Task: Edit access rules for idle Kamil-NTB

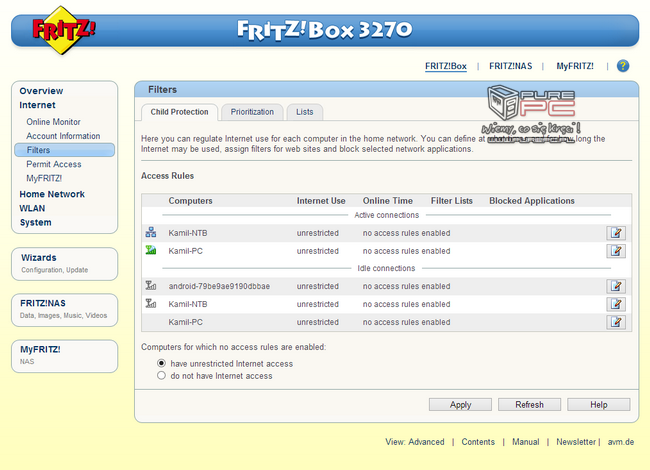Action: [616, 304]
